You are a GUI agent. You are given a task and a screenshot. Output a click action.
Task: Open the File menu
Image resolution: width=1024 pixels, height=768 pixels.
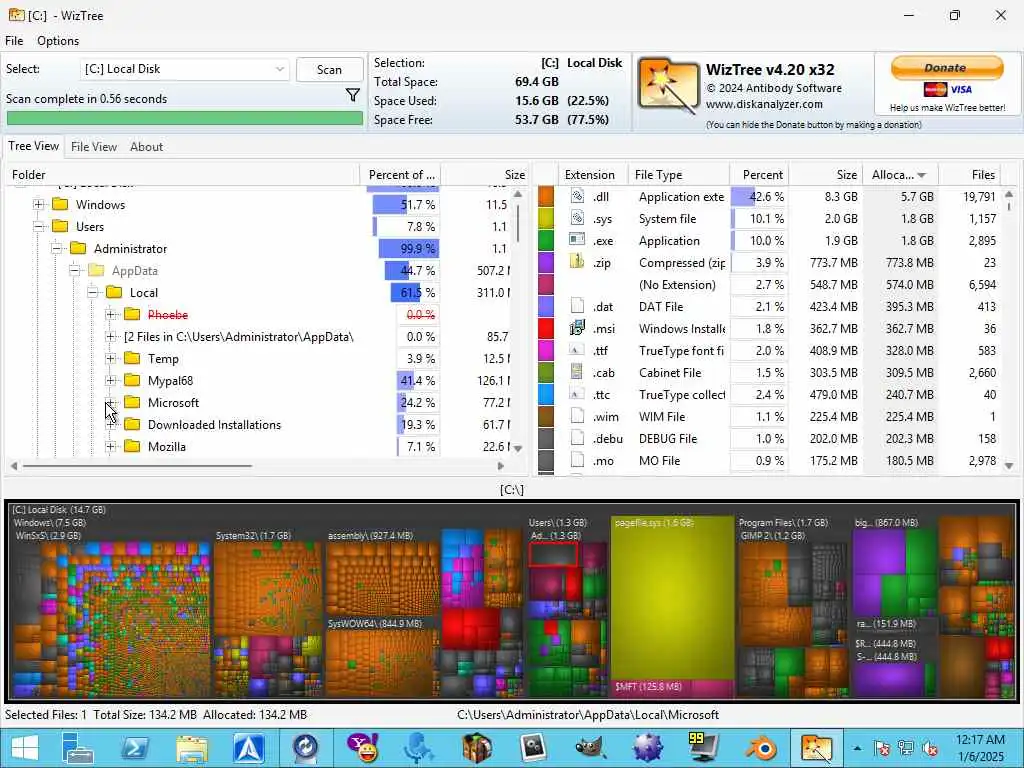(14, 40)
